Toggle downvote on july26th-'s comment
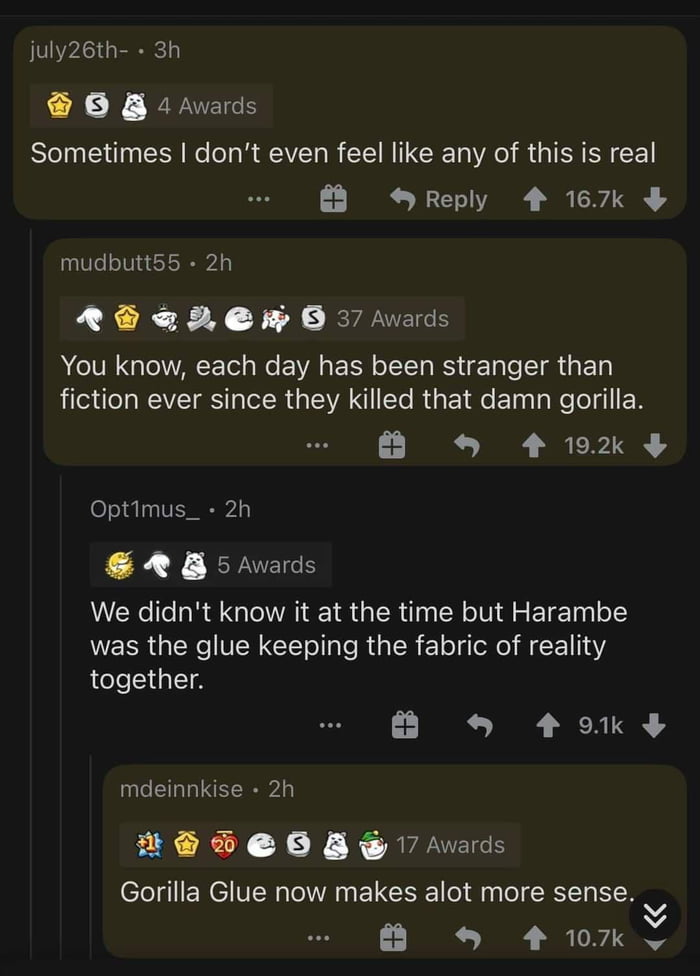 pyautogui.click(x=655, y=198)
